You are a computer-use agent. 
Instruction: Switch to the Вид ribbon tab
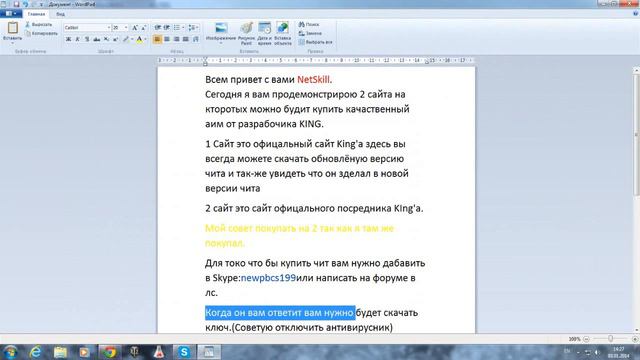(60, 14)
